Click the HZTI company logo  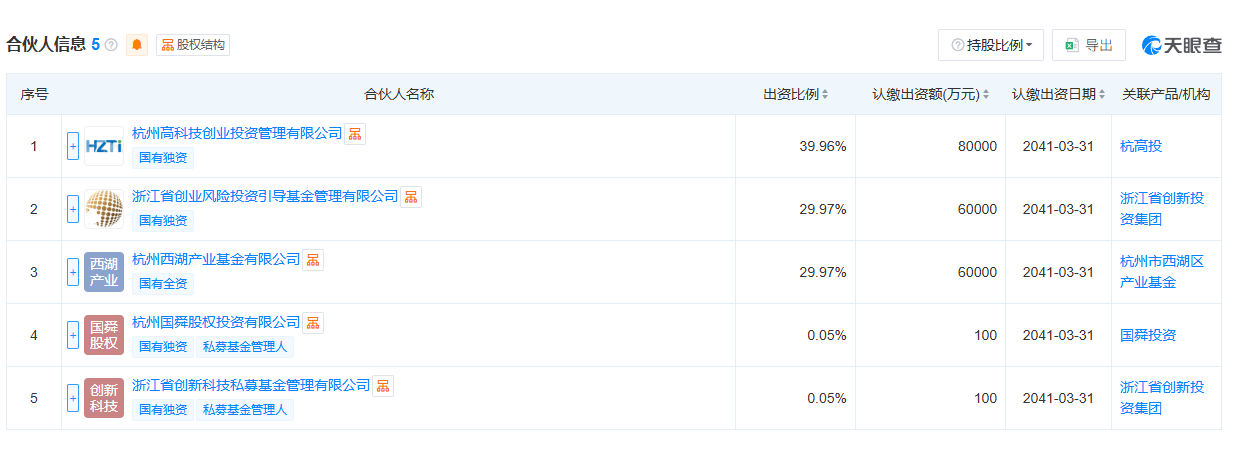pos(104,146)
